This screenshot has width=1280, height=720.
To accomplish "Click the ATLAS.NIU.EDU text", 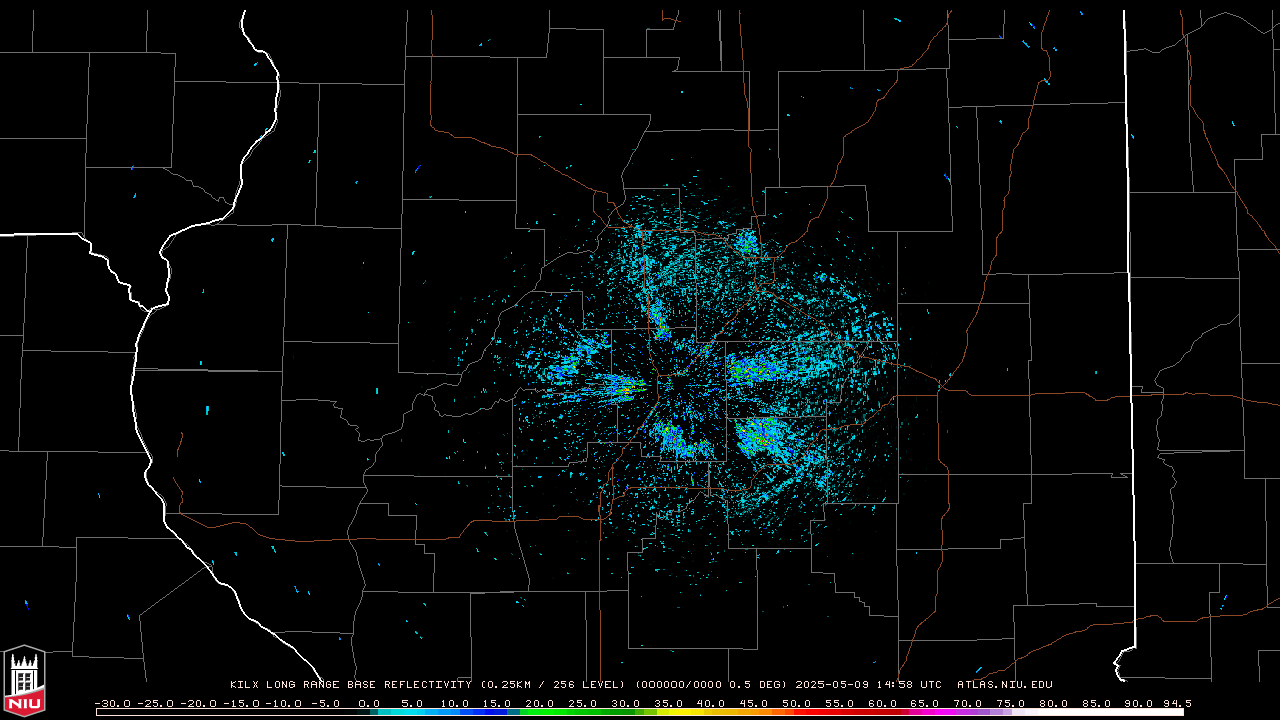I will tap(1004, 685).
